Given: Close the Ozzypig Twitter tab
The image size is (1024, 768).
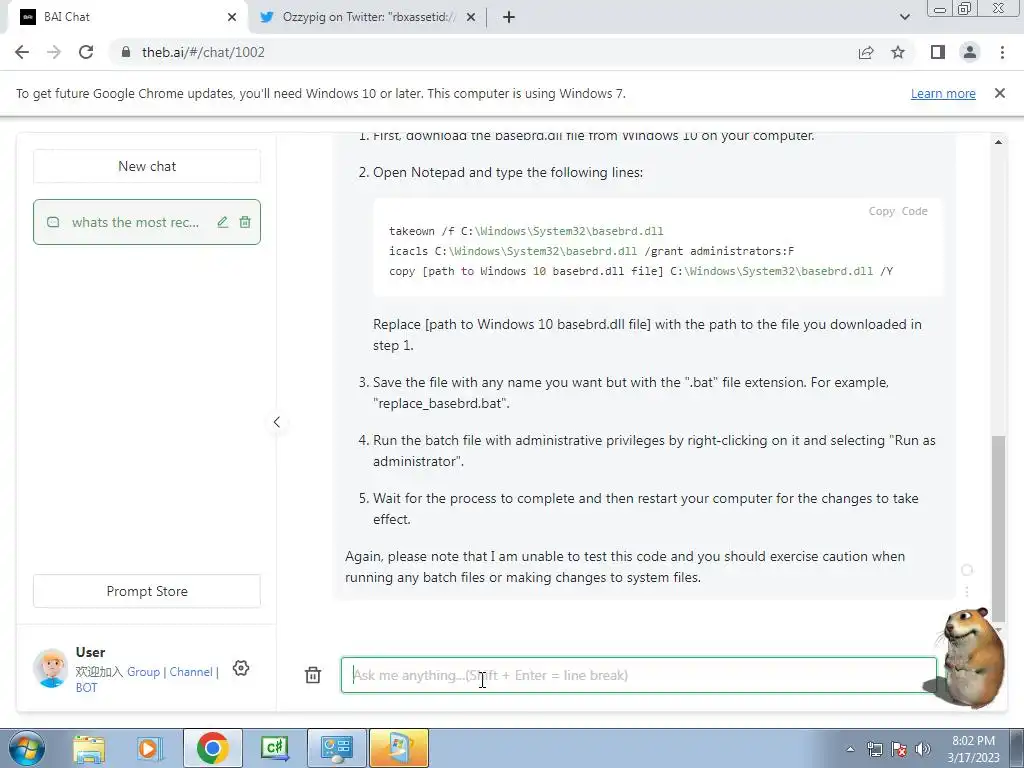Looking at the screenshot, I should pos(471,17).
